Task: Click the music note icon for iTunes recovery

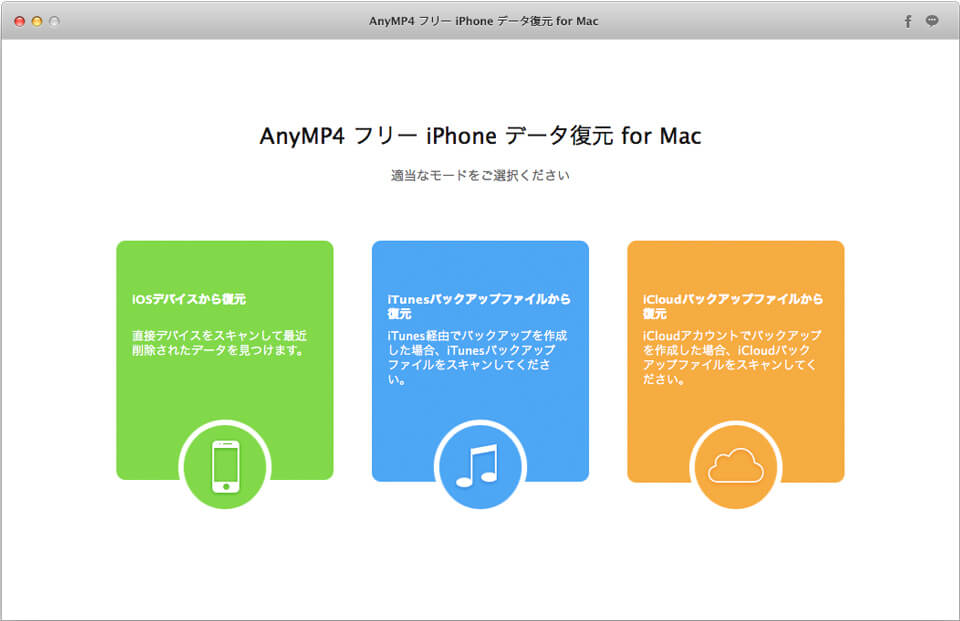Action: [480, 464]
